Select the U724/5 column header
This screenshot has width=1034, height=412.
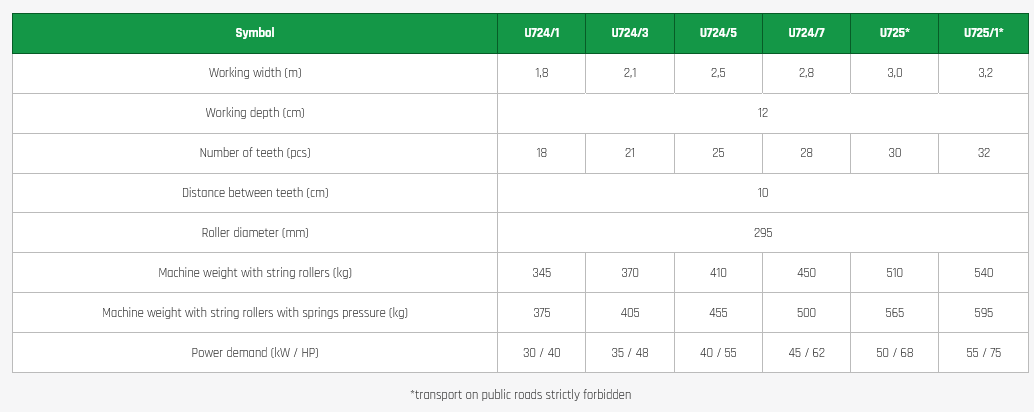[718, 33]
